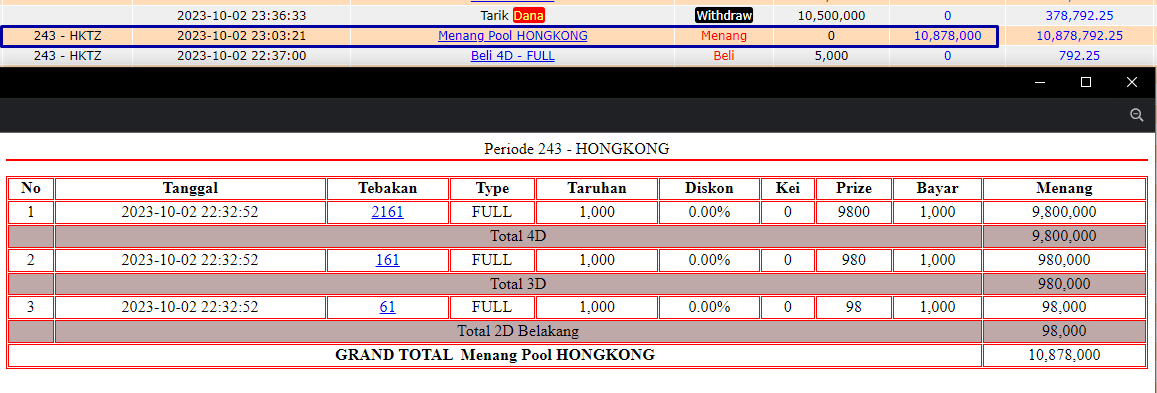This screenshot has width=1157, height=393.
Task: Click the 243 - HKTZ cell in Menang row
Action: pyautogui.click(x=67, y=35)
